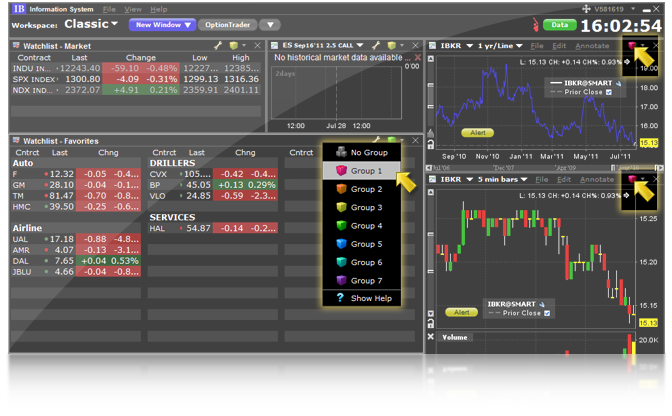
Task: Click pin icon next to IBKR@SMART in 5 min chart
Action: 542,304
